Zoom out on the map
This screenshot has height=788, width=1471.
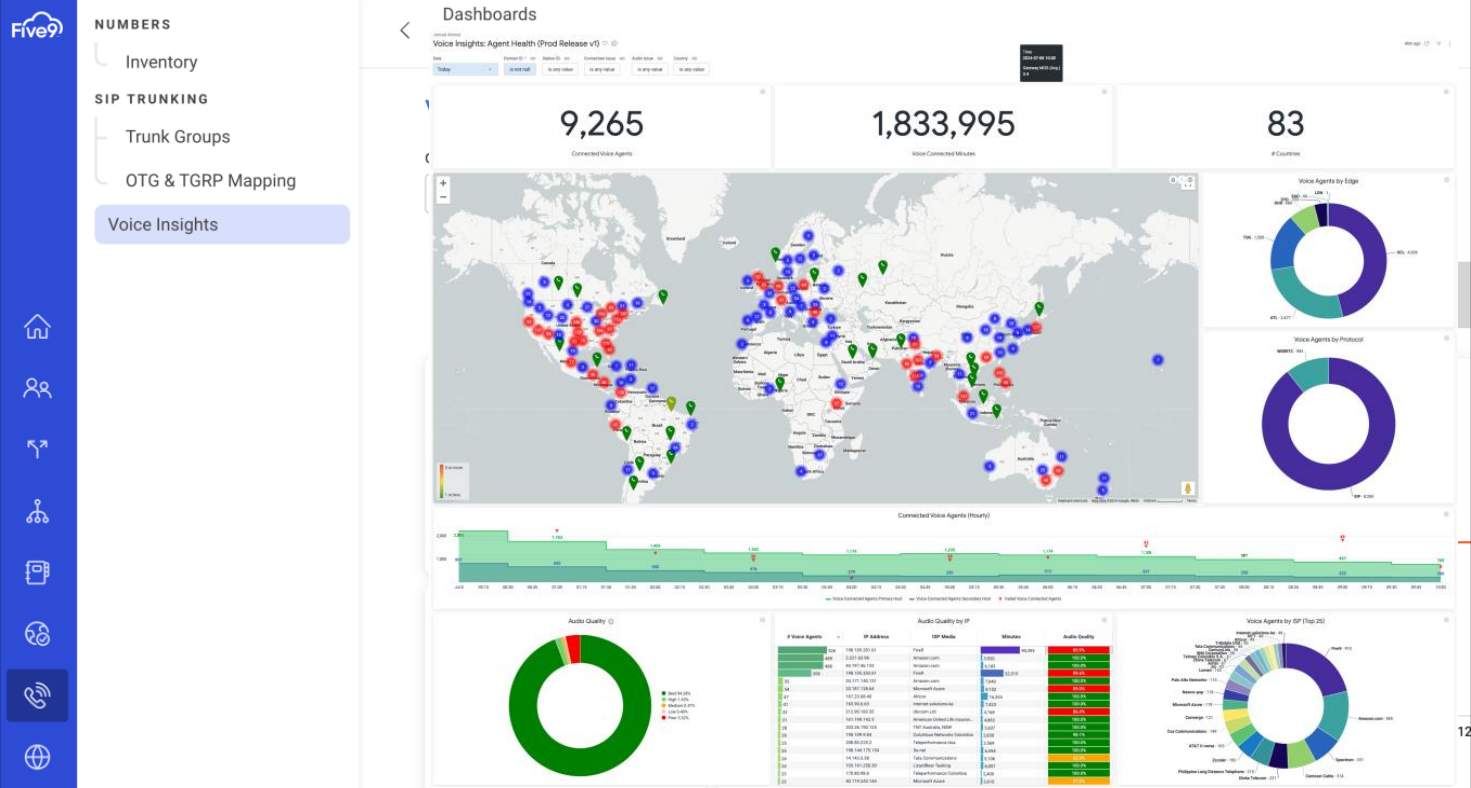coord(443,197)
